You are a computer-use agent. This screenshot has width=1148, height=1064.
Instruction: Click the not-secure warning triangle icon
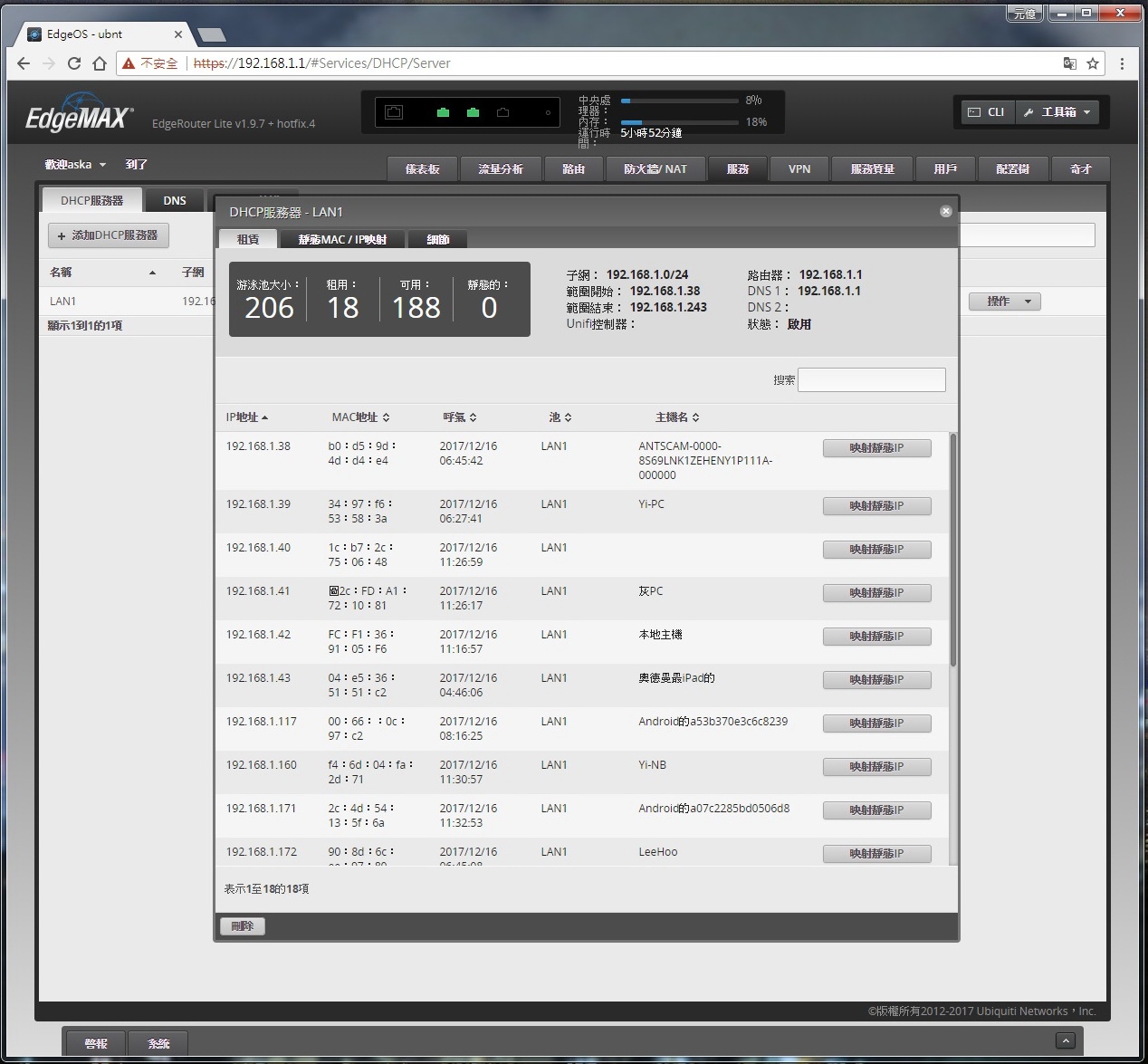(129, 63)
